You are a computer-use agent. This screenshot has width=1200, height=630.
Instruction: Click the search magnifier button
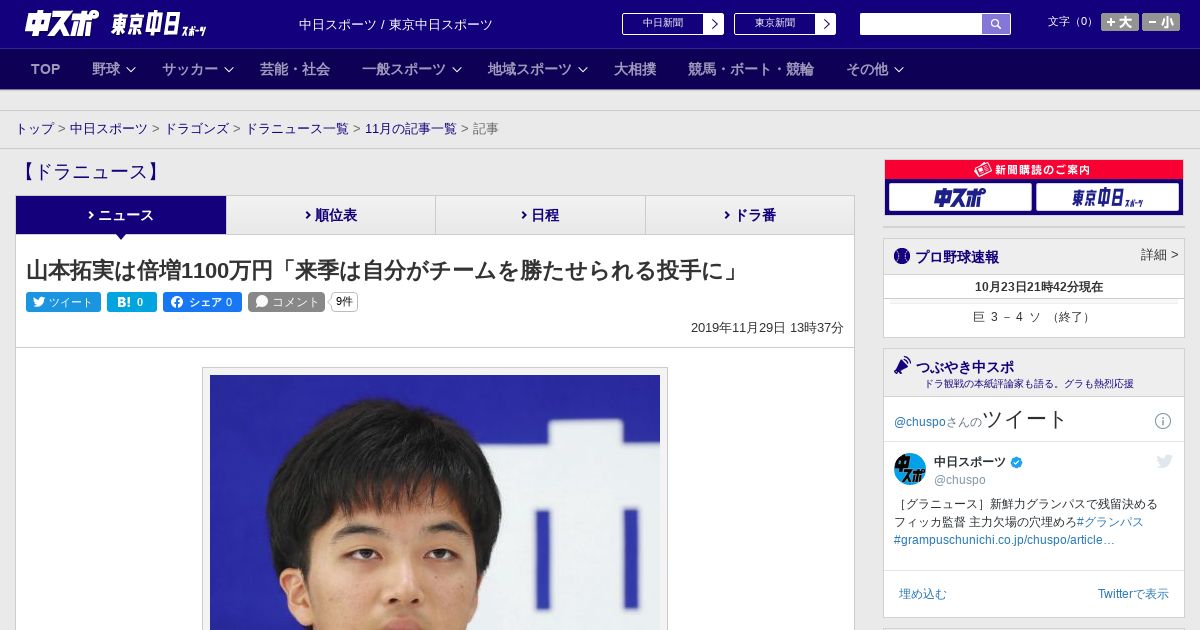pyautogui.click(x=996, y=24)
